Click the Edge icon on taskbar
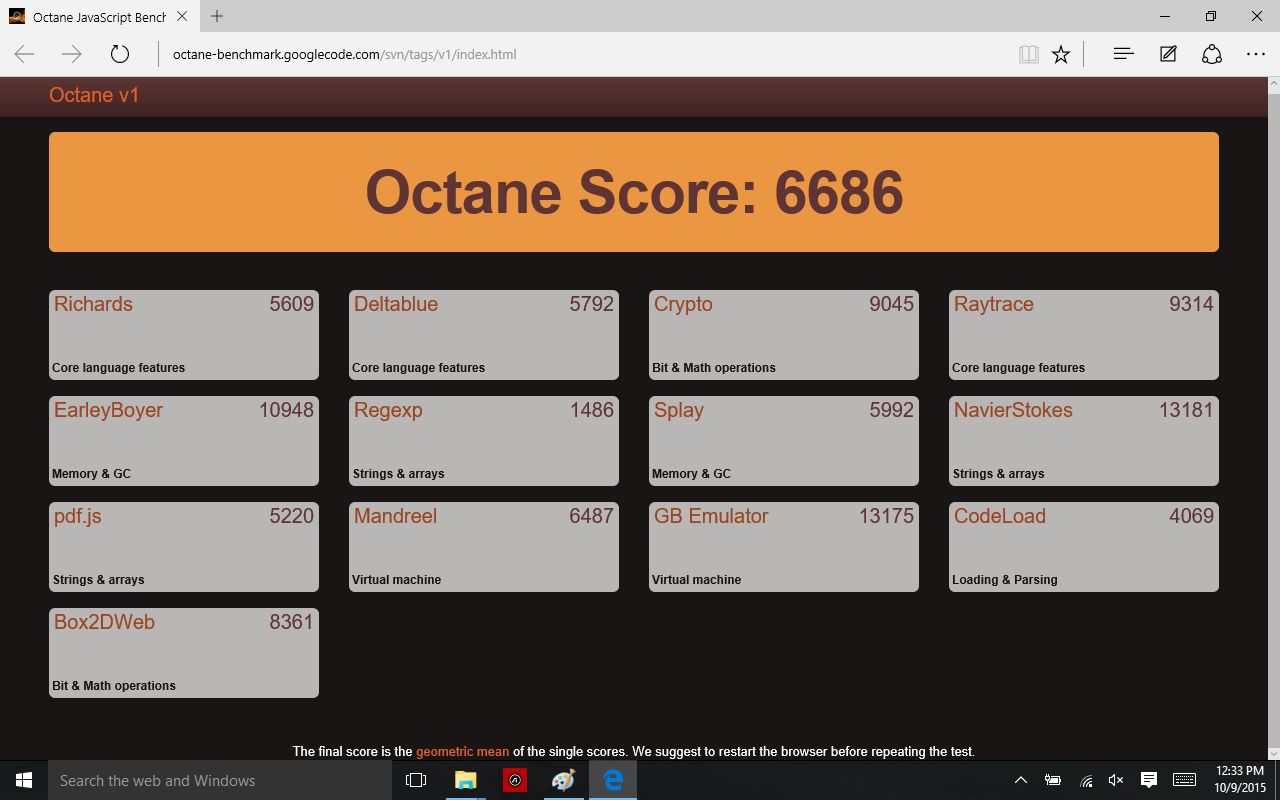 [613, 780]
